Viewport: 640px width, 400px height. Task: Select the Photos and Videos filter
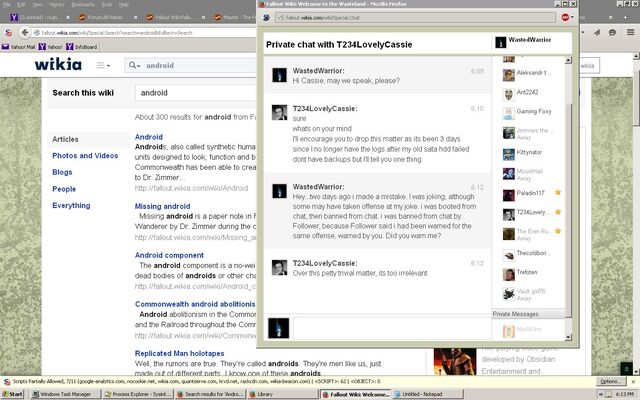(85, 156)
